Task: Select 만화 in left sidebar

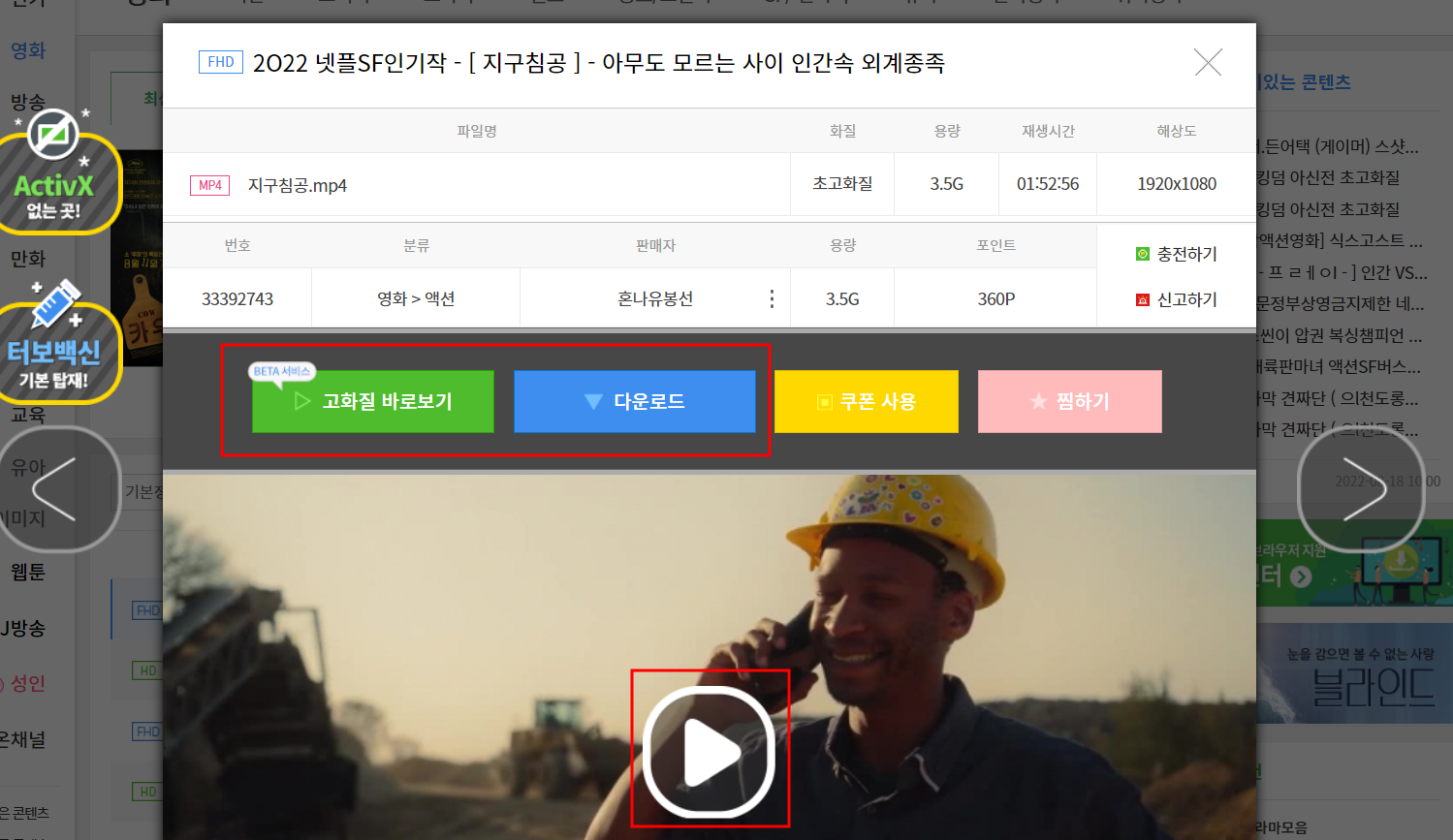Action: pos(28,259)
